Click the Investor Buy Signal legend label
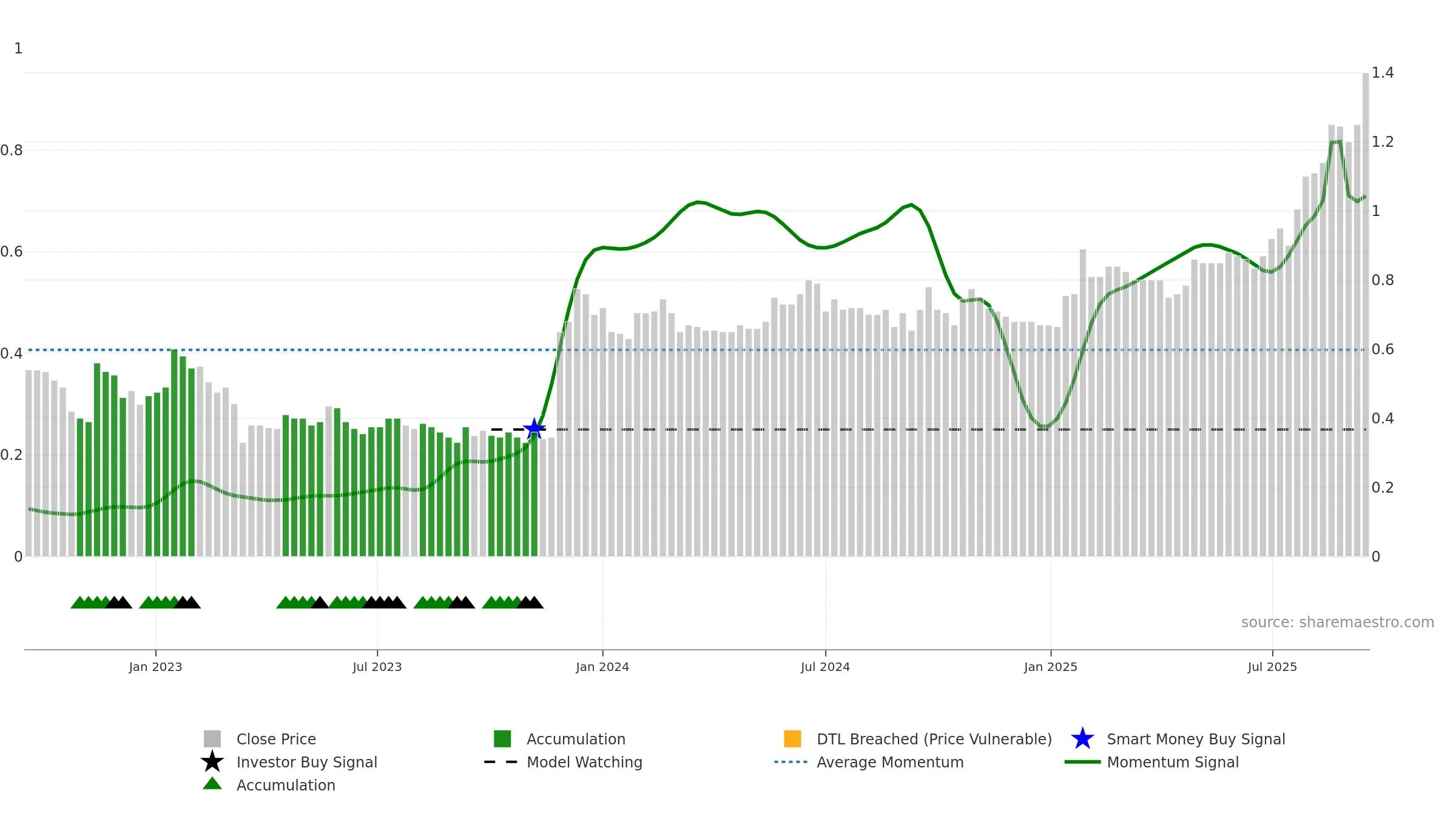1456x819 pixels. click(307, 762)
